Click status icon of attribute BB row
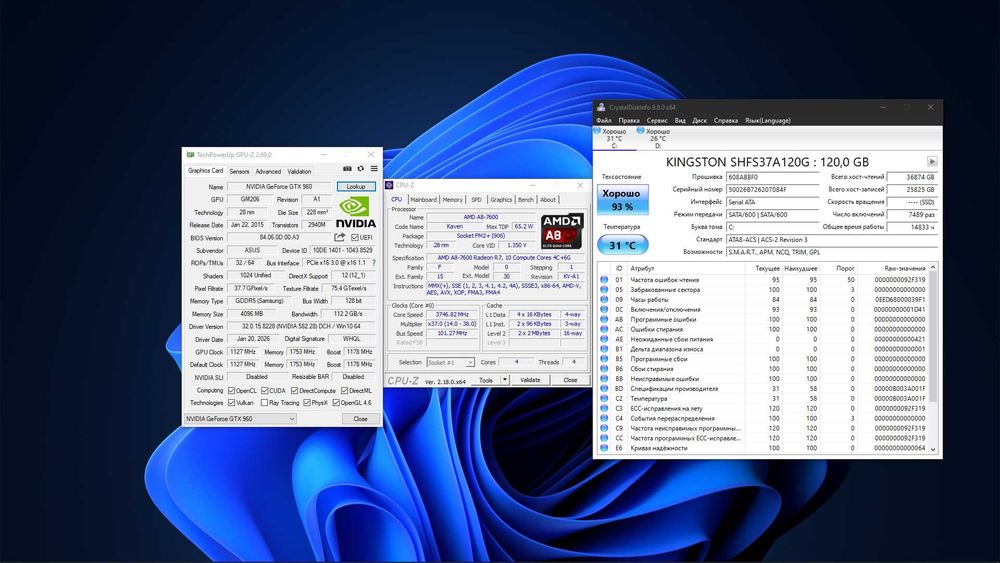 pos(604,379)
